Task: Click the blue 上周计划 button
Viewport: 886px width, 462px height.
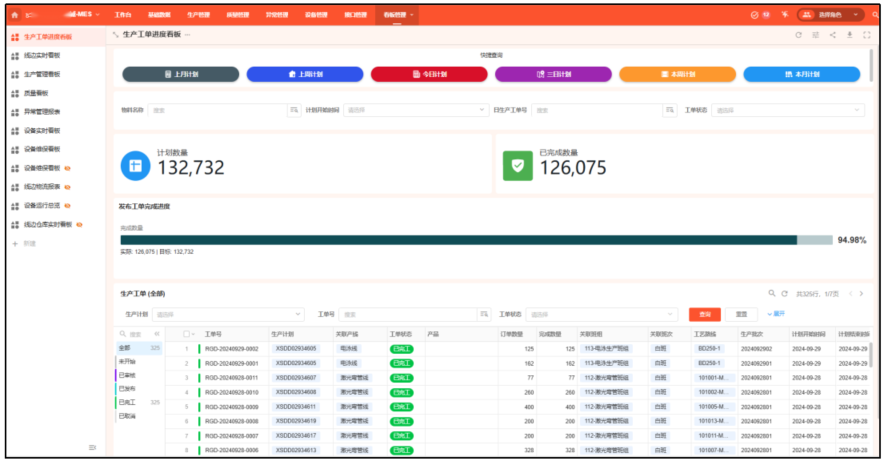Action: [x=305, y=74]
